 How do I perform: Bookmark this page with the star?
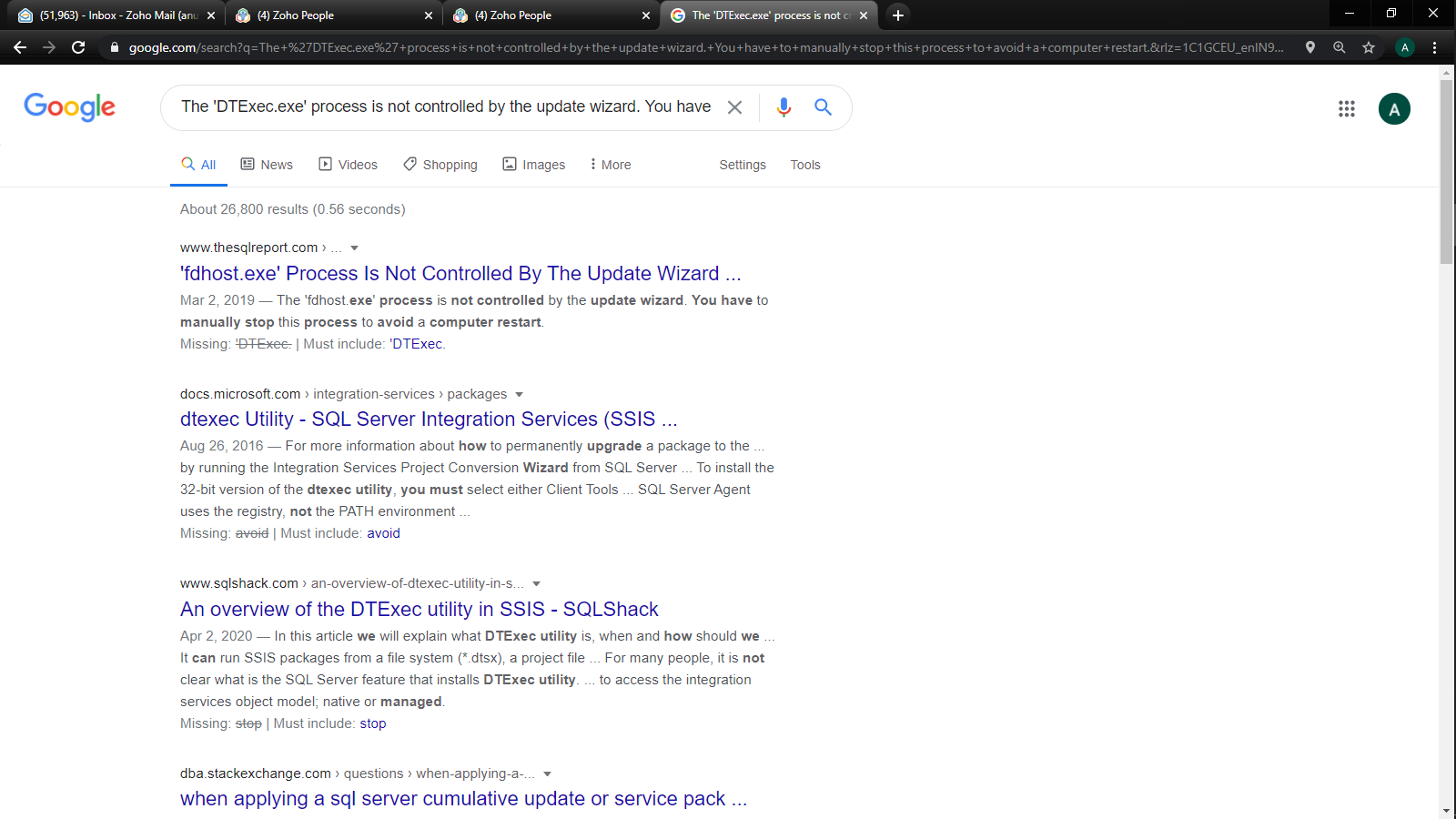(1369, 47)
